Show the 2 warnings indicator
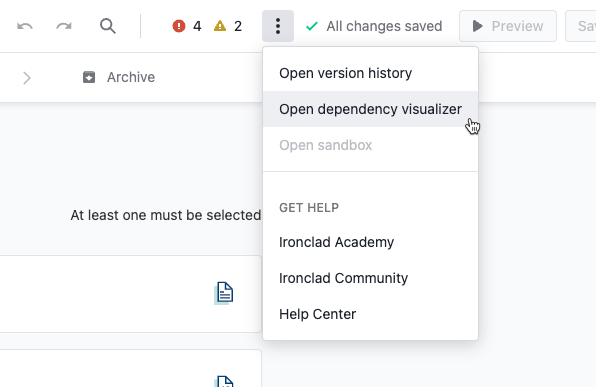 pos(228,26)
